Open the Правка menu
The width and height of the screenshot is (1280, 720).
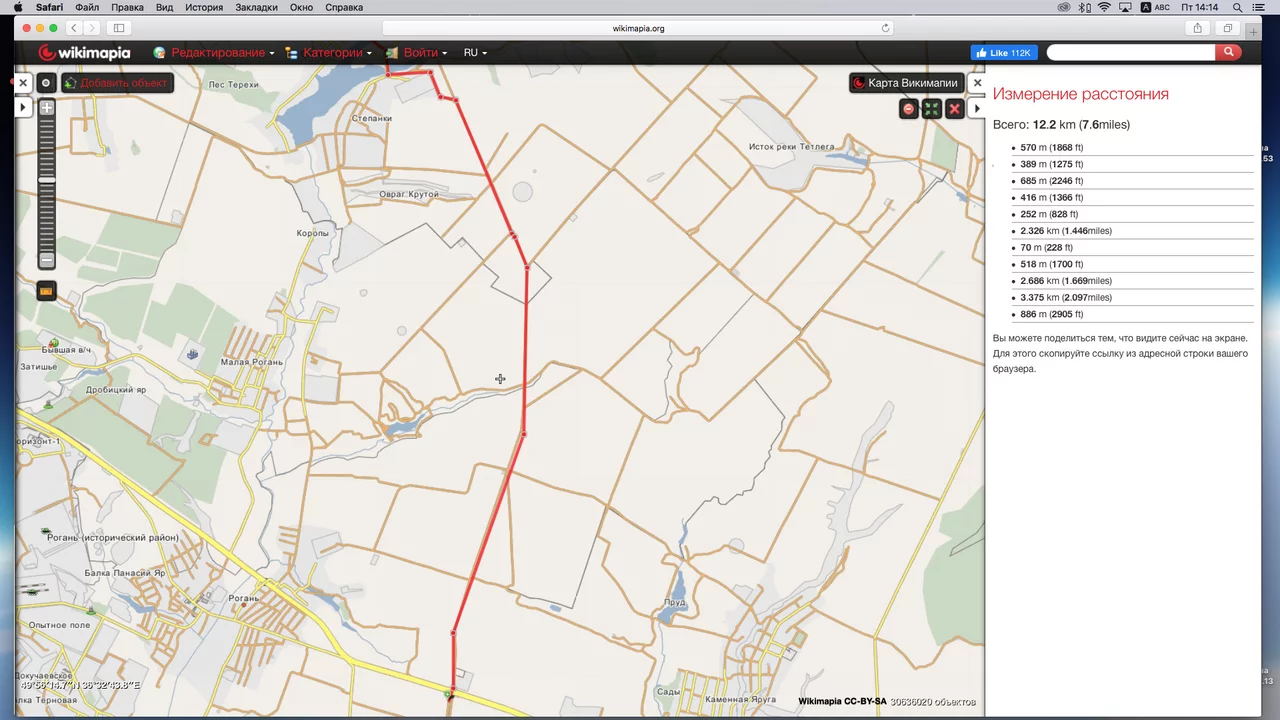click(127, 7)
